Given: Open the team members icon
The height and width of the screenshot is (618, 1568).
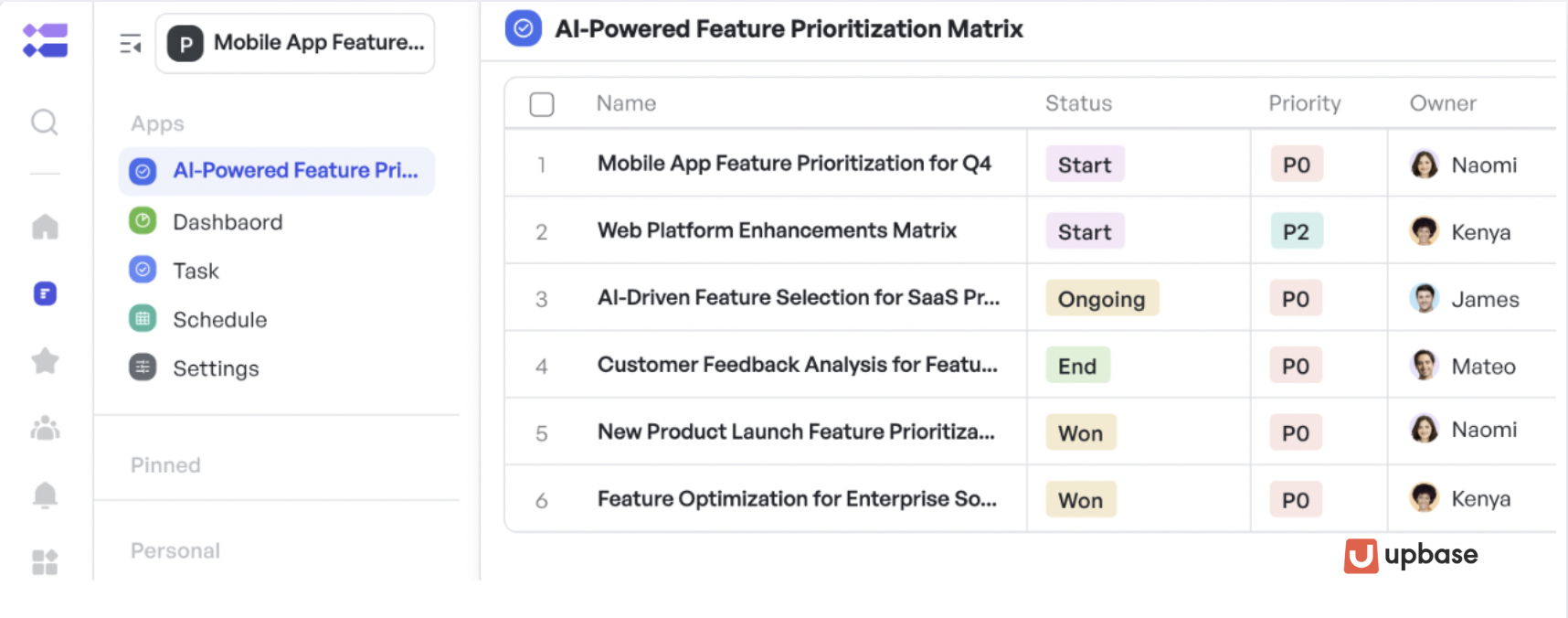Looking at the screenshot, I should [x=45, y=428].
